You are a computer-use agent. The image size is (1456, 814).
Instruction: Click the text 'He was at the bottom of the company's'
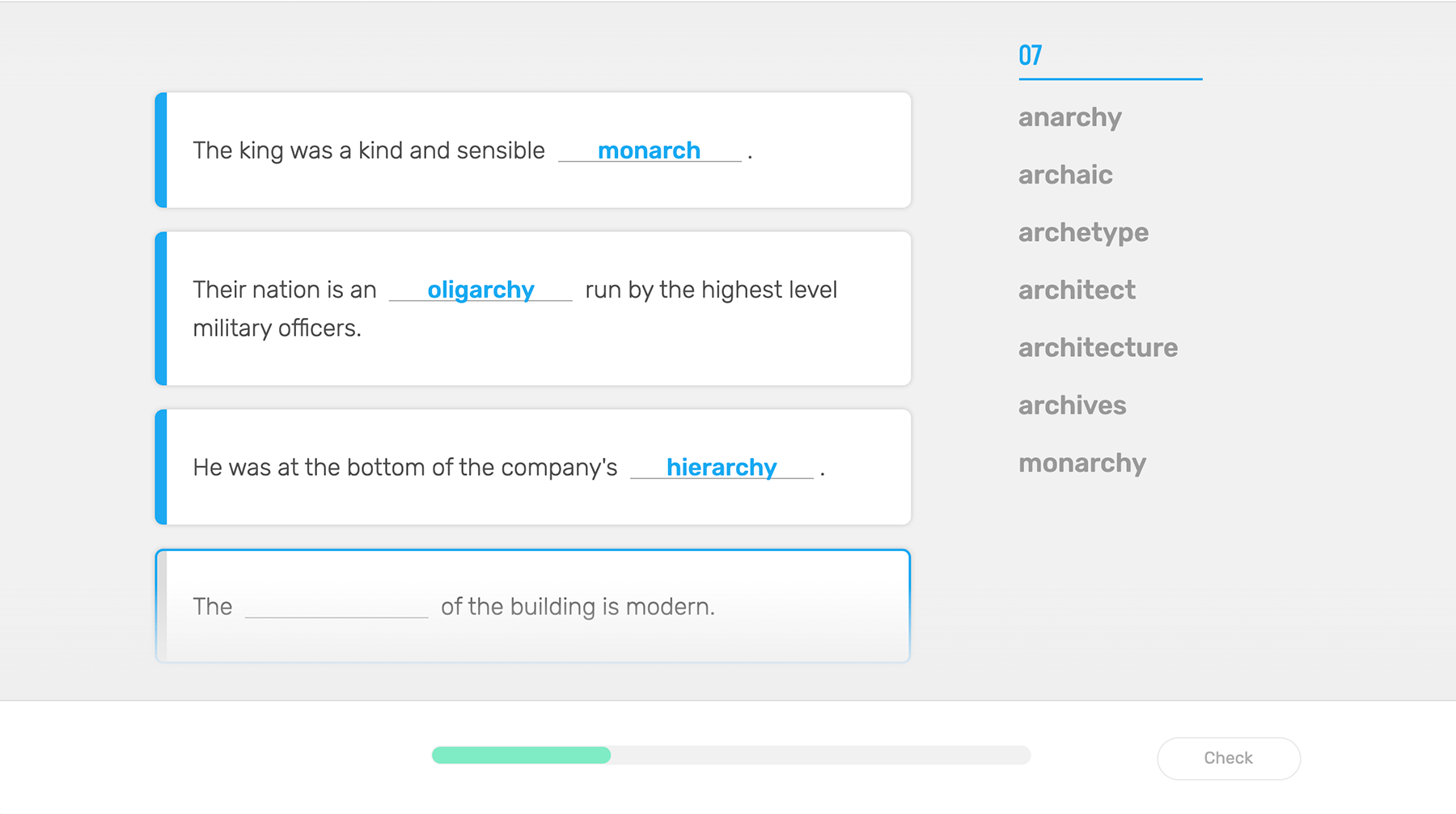click(x=404, y=468)
